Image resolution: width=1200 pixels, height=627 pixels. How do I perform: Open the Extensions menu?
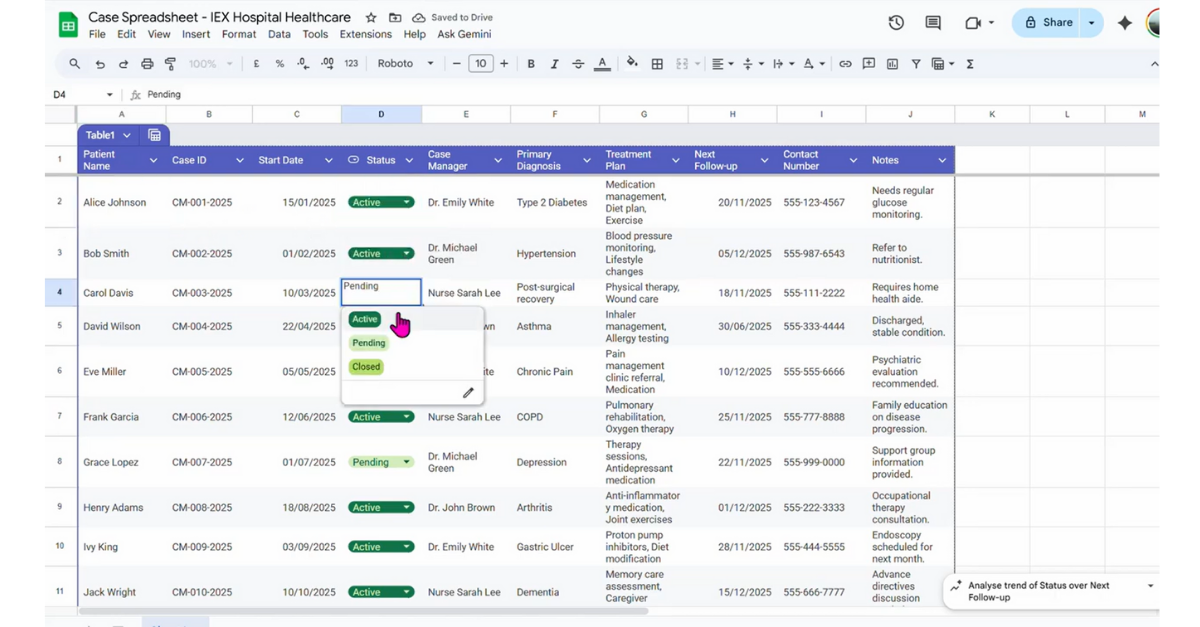pyautogui.click(x=365, y=33)
